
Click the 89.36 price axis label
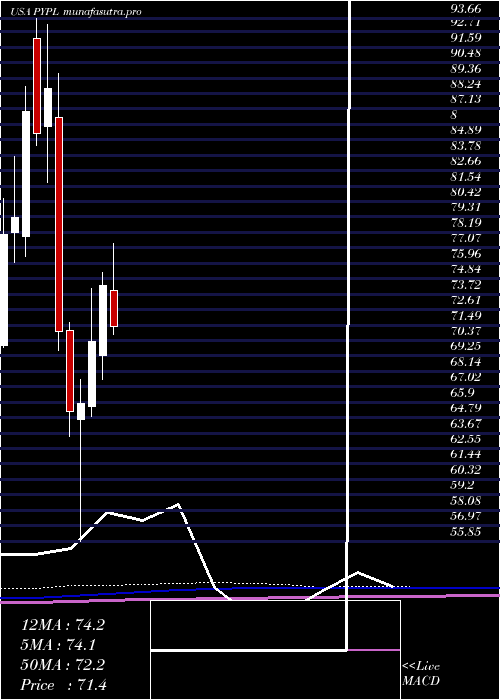coord(466,68)
